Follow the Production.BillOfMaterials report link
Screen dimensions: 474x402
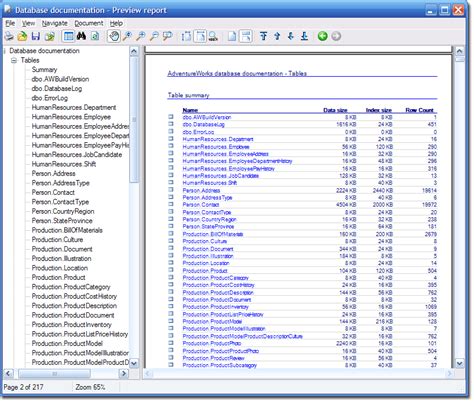click(213, 234)
